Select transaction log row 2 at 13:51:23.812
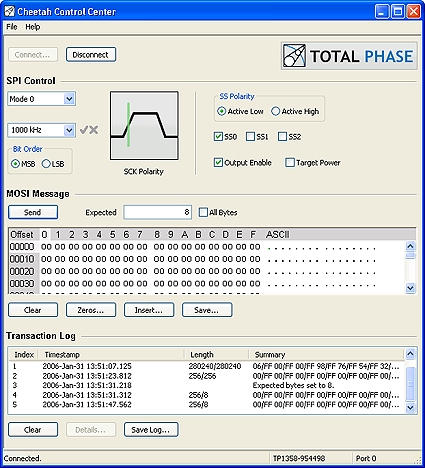Screen dimensions: 425x468 point(206,376)
